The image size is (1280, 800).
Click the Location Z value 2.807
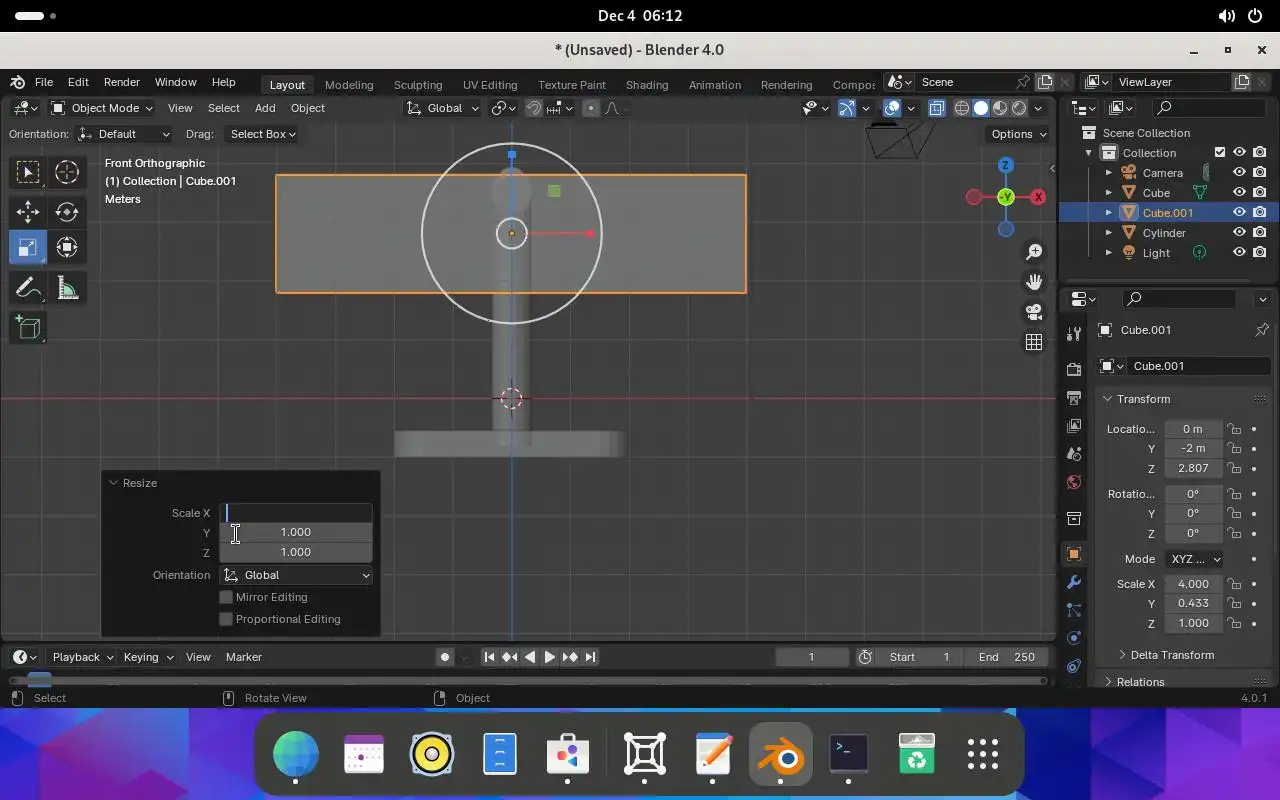click(x=1193, y=468)
